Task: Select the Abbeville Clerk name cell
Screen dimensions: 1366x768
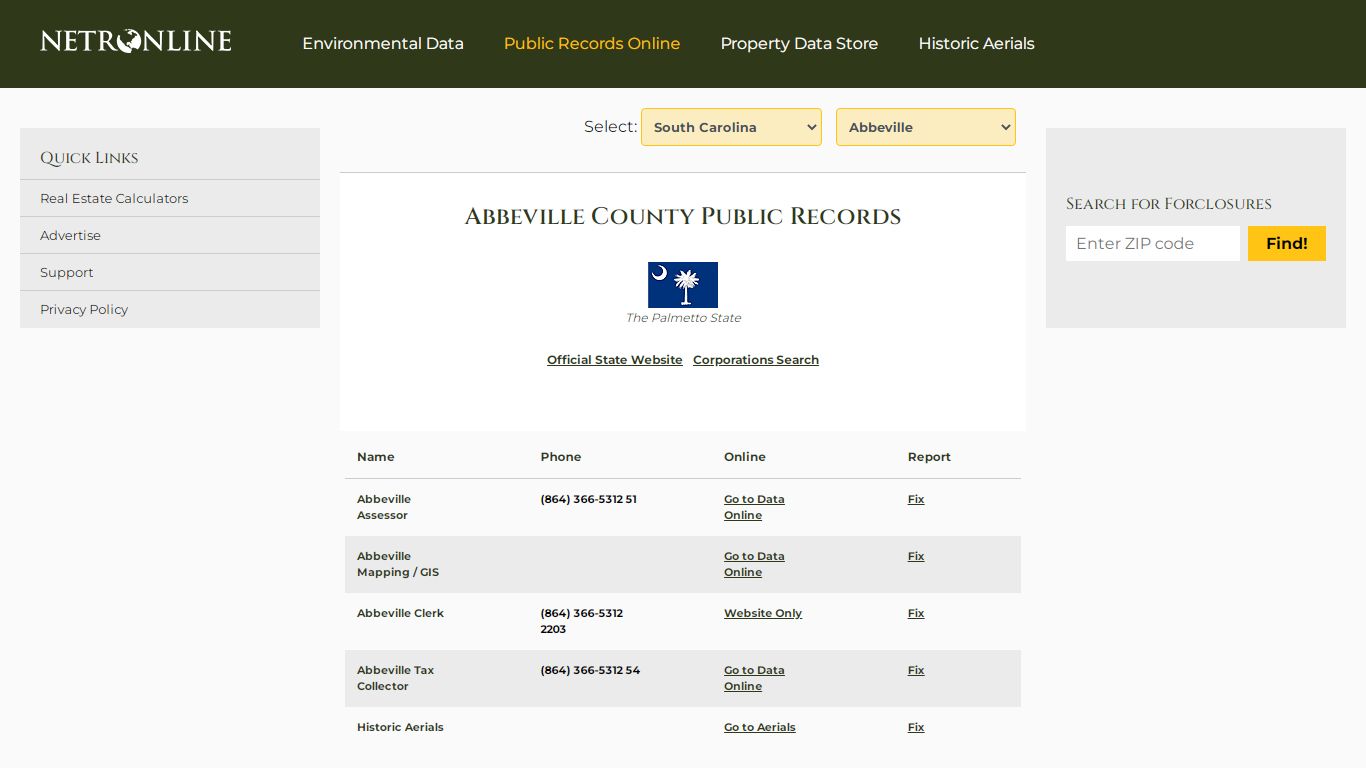Action: (400, 613)
